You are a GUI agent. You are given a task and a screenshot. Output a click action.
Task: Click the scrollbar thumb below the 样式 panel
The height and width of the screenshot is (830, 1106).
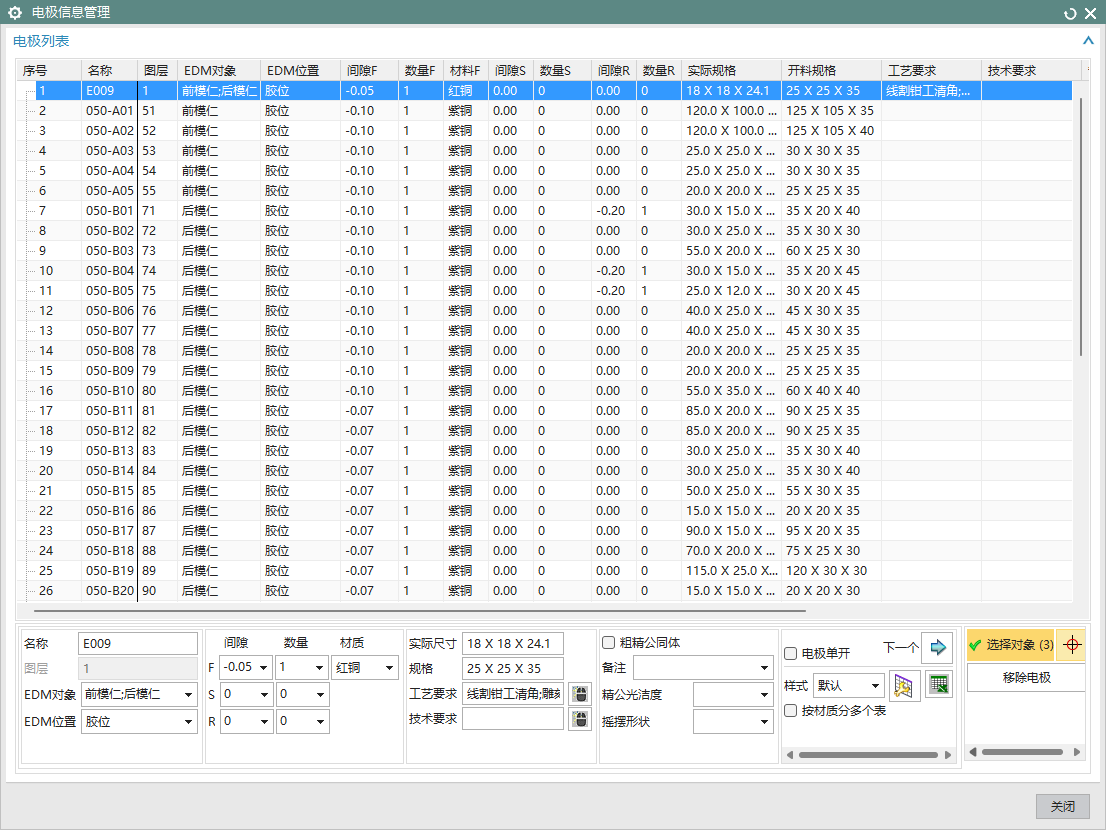click(868, 755)
